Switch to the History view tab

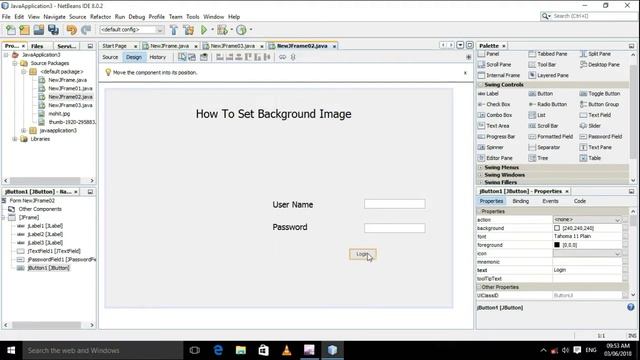coord(158,57)
